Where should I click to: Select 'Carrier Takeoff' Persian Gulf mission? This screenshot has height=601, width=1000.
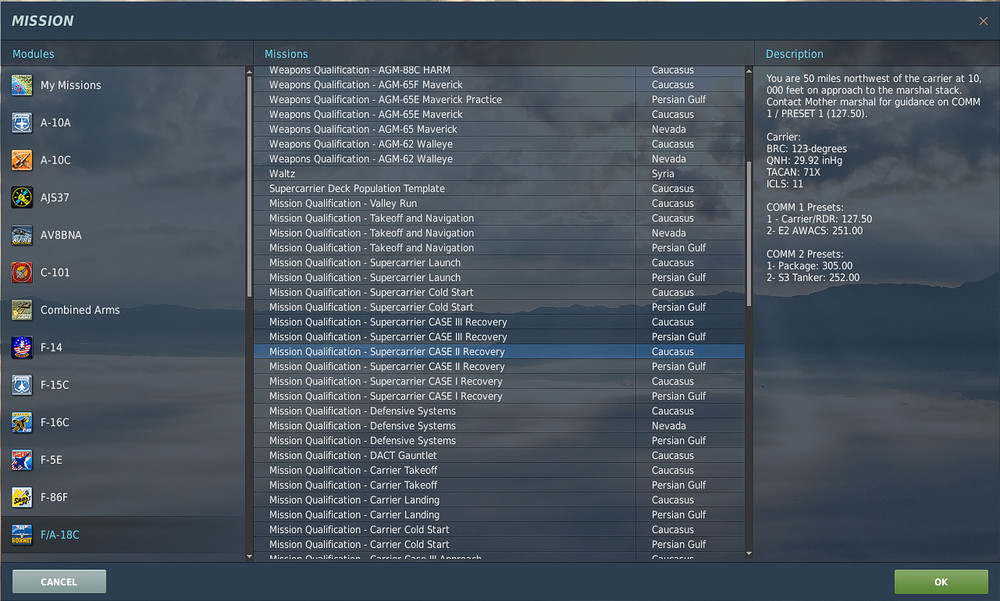[x=499, y=485]
